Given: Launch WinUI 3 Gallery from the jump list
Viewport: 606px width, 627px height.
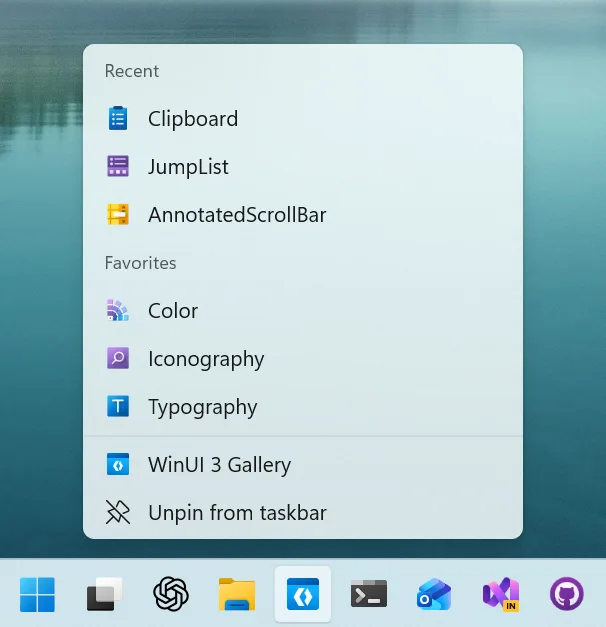Looking at the screenshot, I should tap(219, 465).
